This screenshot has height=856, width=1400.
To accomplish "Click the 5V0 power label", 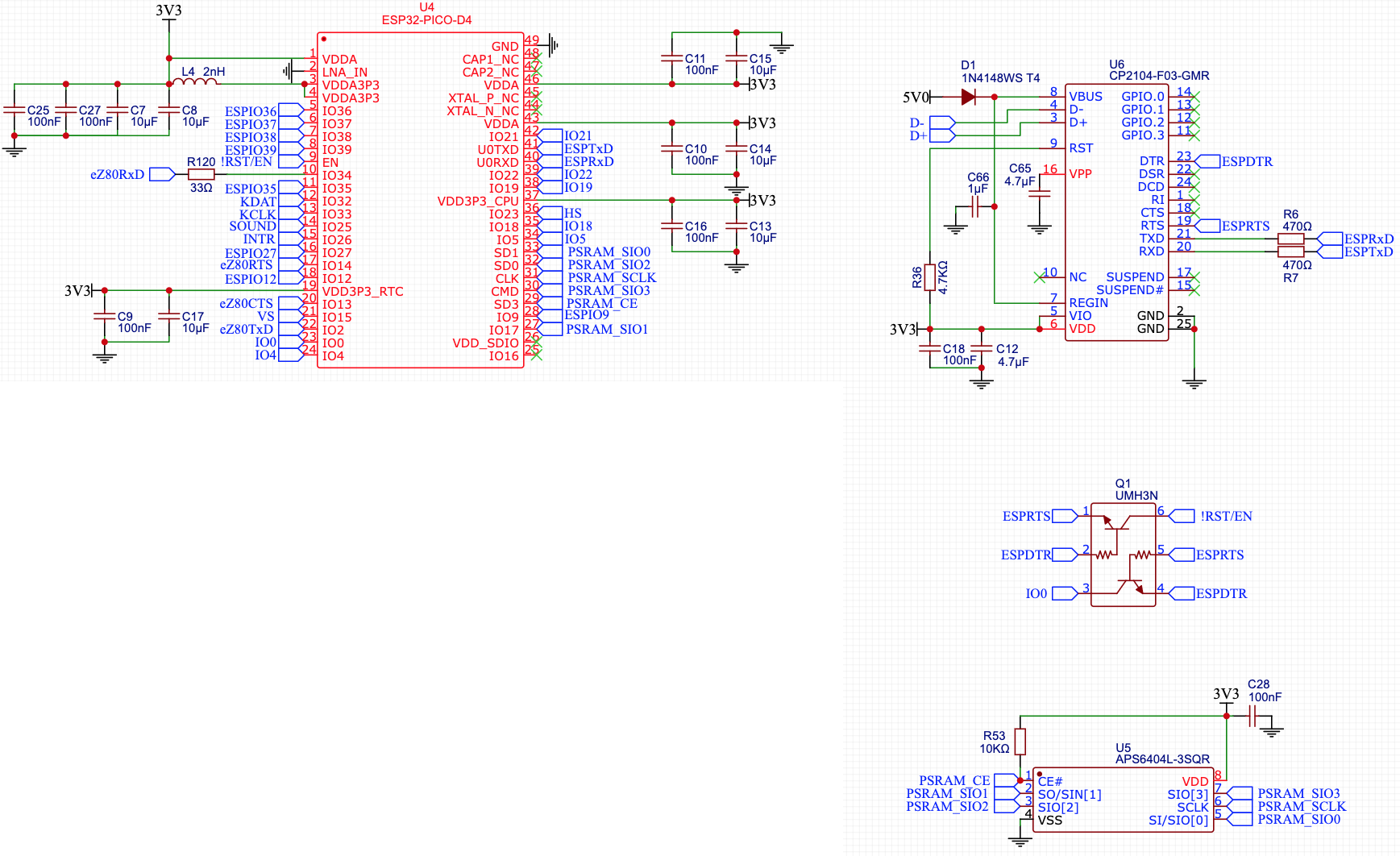I will coord(916,98).
